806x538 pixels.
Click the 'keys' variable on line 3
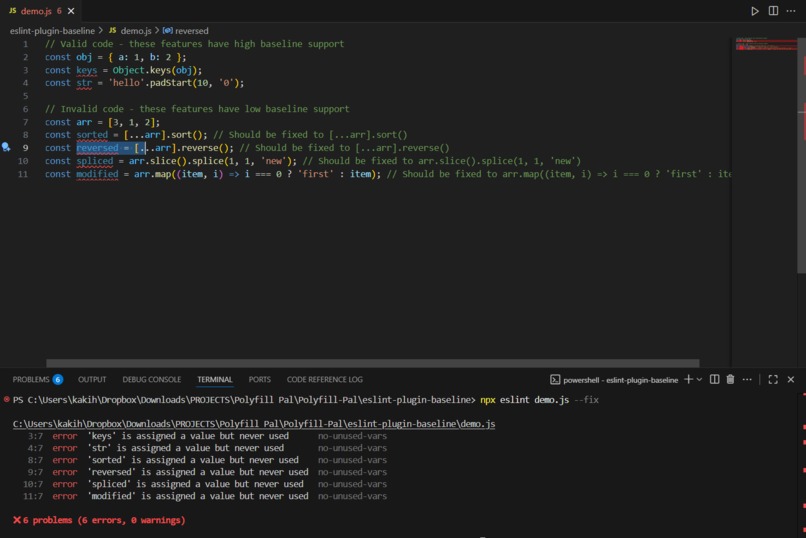(86, 70)
